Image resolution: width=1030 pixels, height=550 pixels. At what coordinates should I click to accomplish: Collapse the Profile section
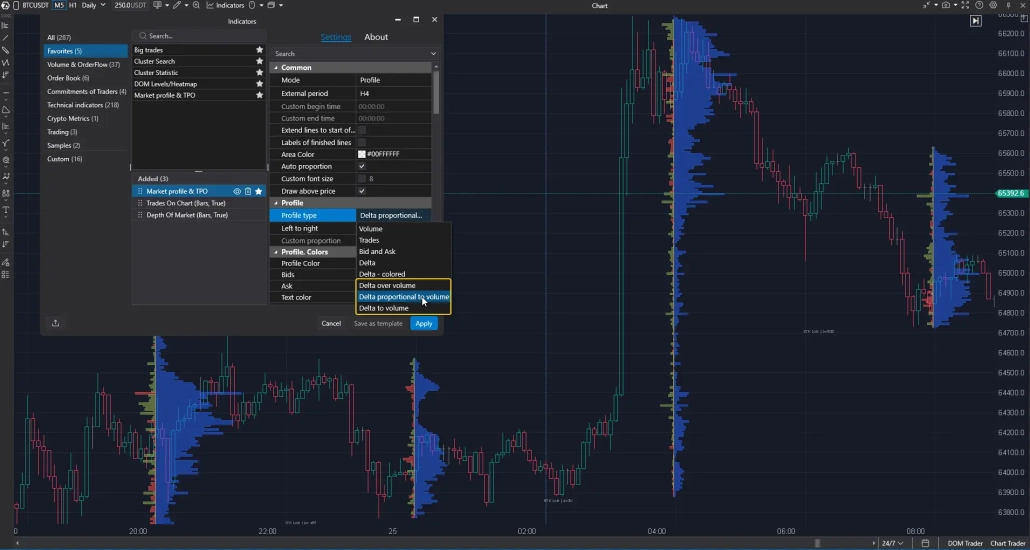(275, 203)
